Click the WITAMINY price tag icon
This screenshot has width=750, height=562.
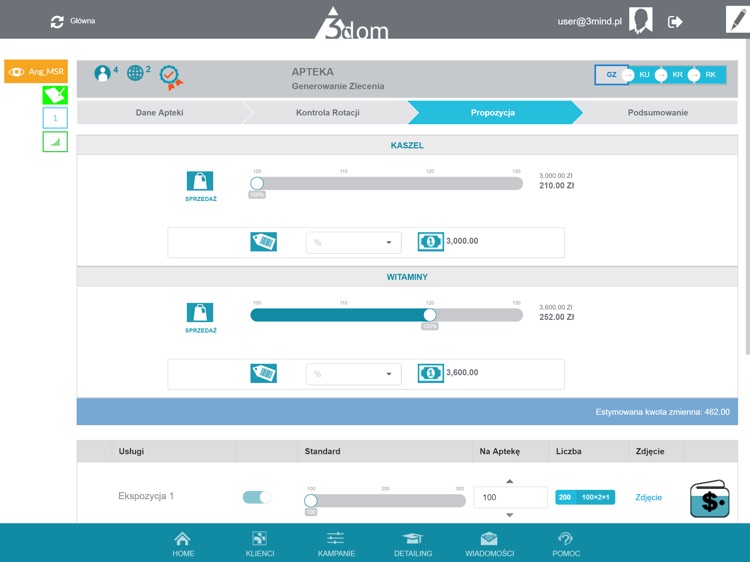tap(264, 373)
